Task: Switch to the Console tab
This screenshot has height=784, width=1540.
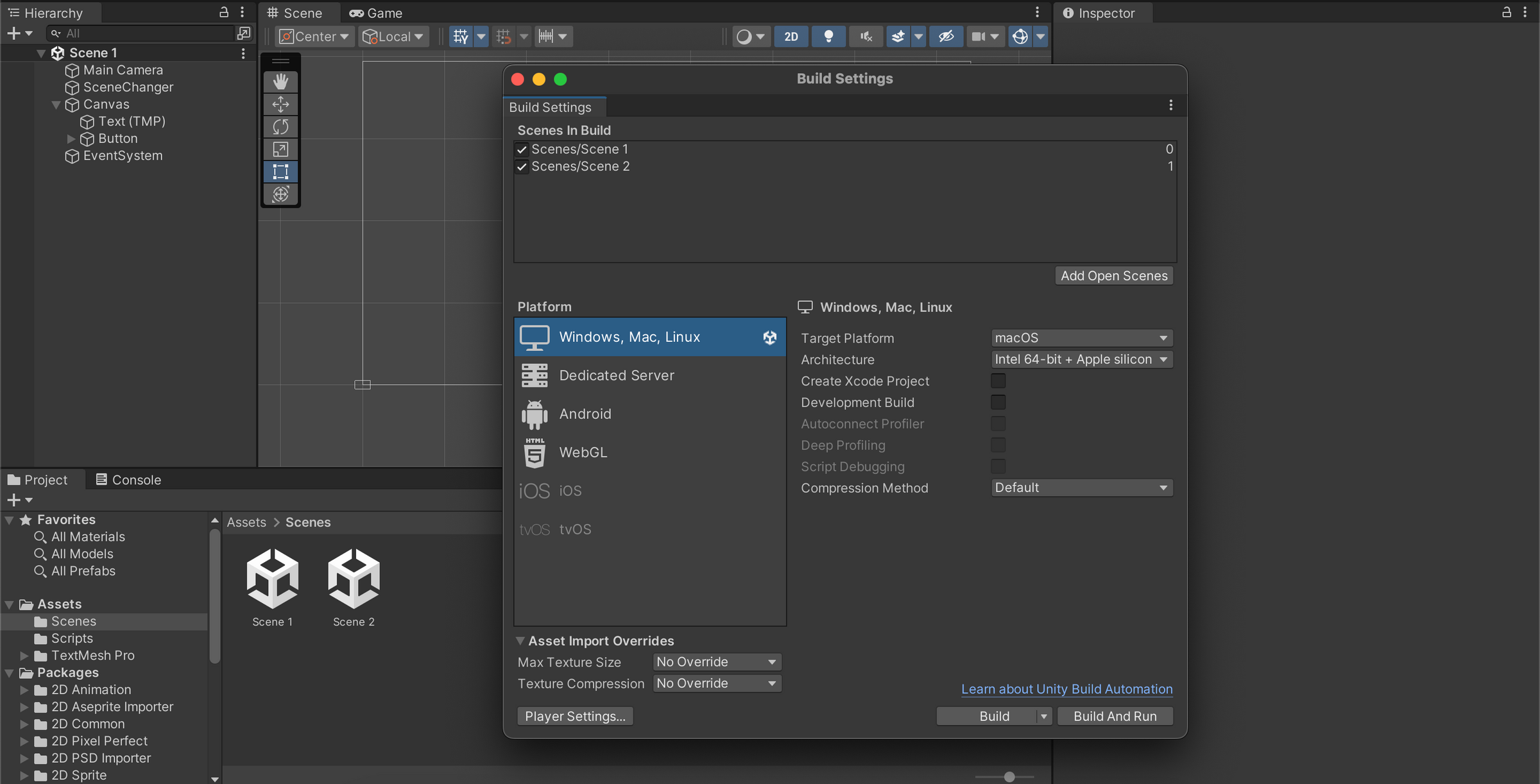Action: [x=128, y=480]
